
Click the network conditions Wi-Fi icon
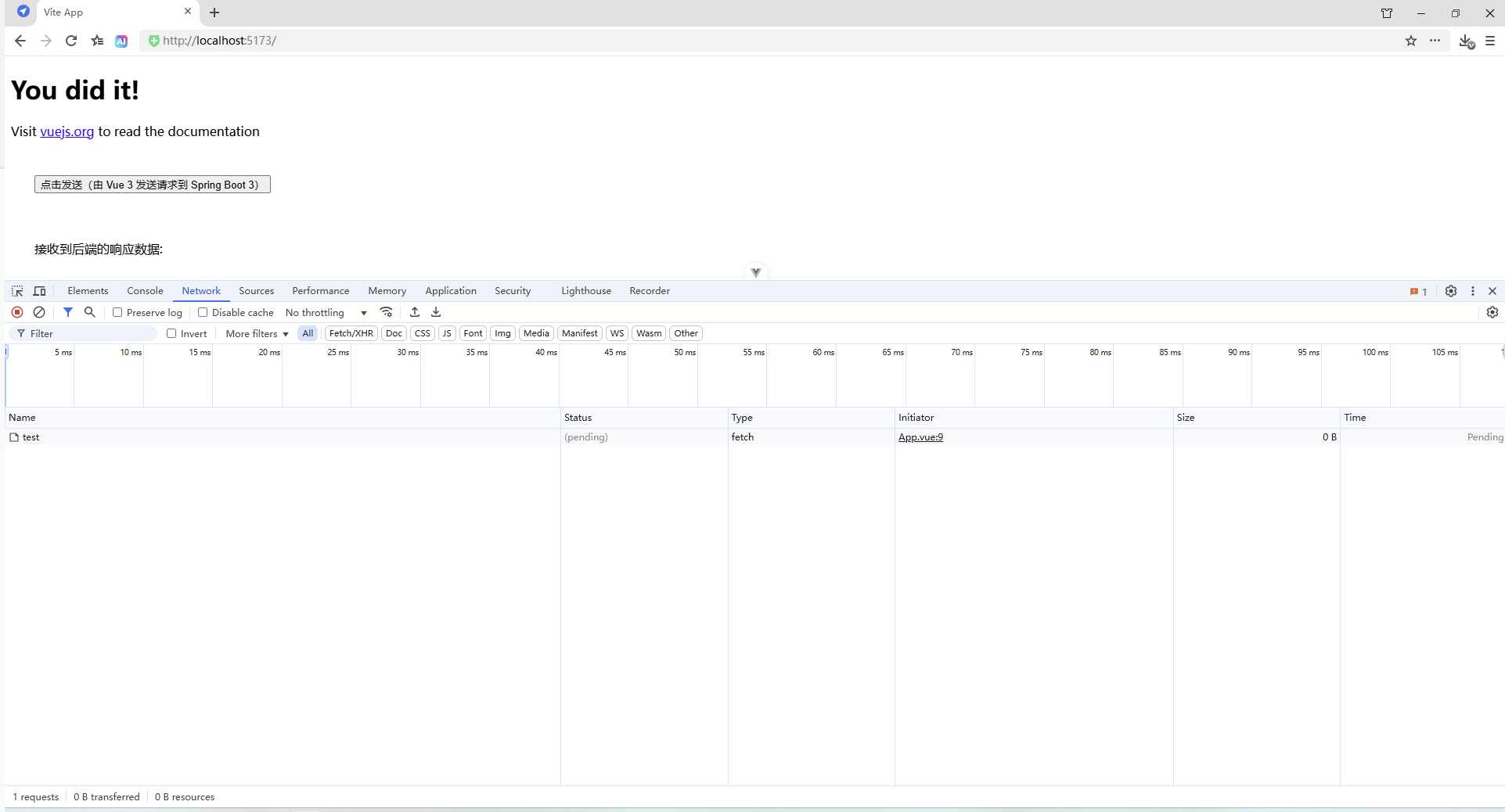[x=386, y=312]
